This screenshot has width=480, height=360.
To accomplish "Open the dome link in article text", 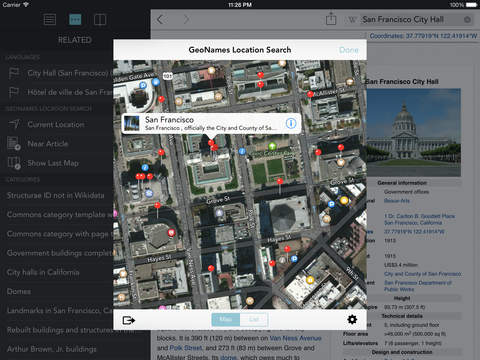I will click(228, 357).
